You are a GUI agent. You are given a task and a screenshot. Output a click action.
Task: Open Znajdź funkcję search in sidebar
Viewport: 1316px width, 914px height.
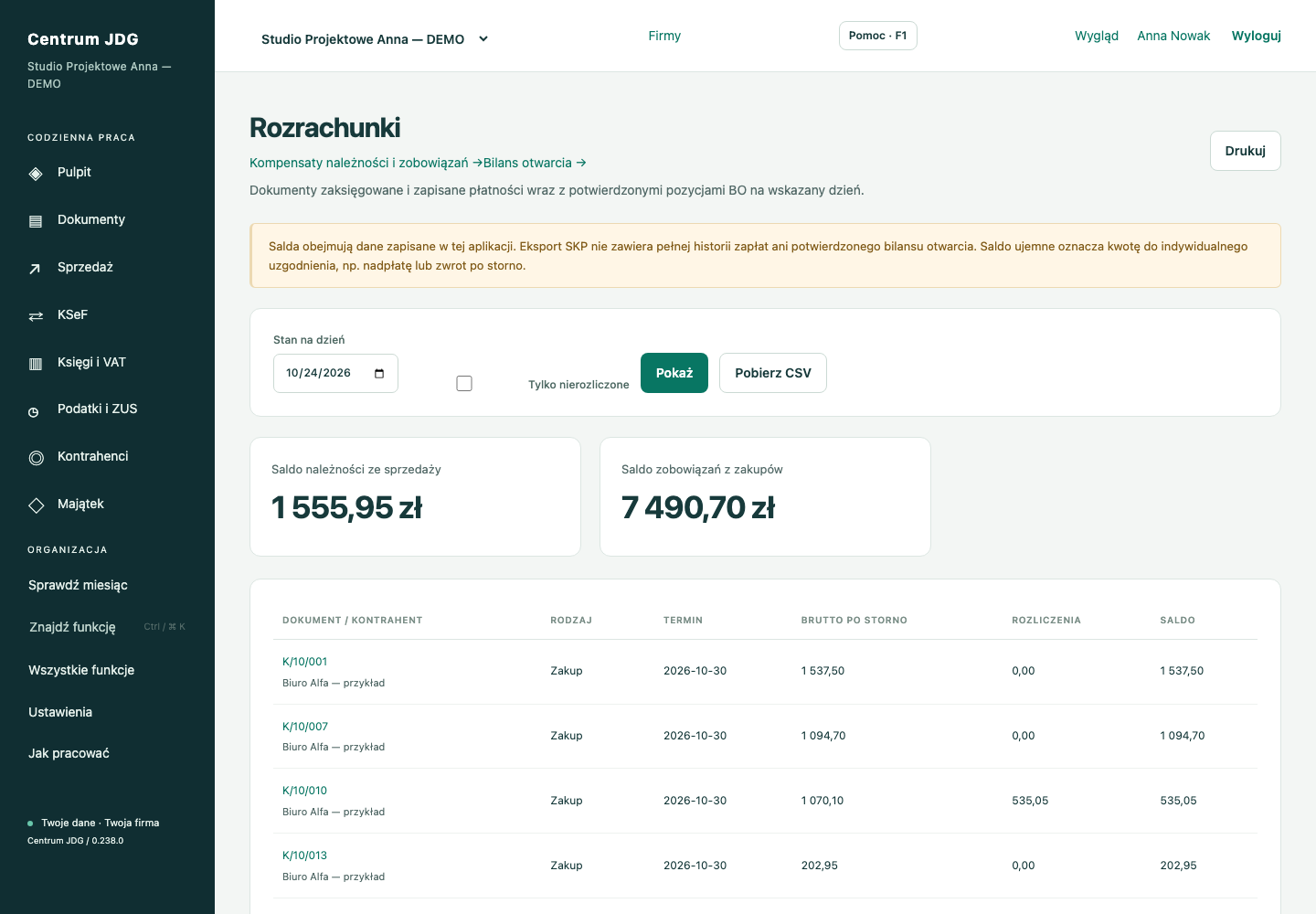click(107, 627)
